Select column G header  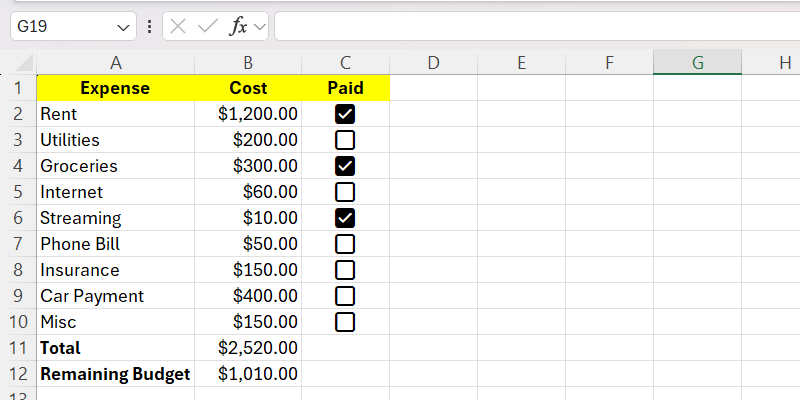697,62
